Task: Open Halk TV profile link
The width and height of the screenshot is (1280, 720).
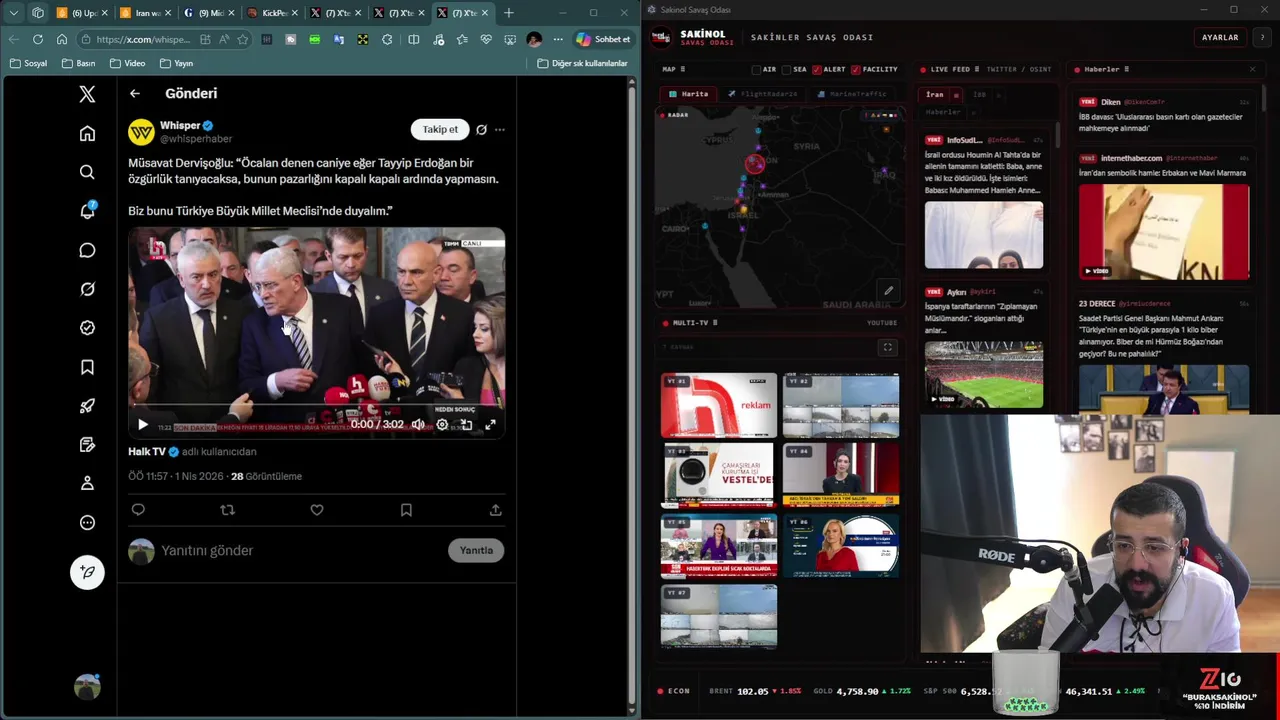Action: tap(147, 452)
